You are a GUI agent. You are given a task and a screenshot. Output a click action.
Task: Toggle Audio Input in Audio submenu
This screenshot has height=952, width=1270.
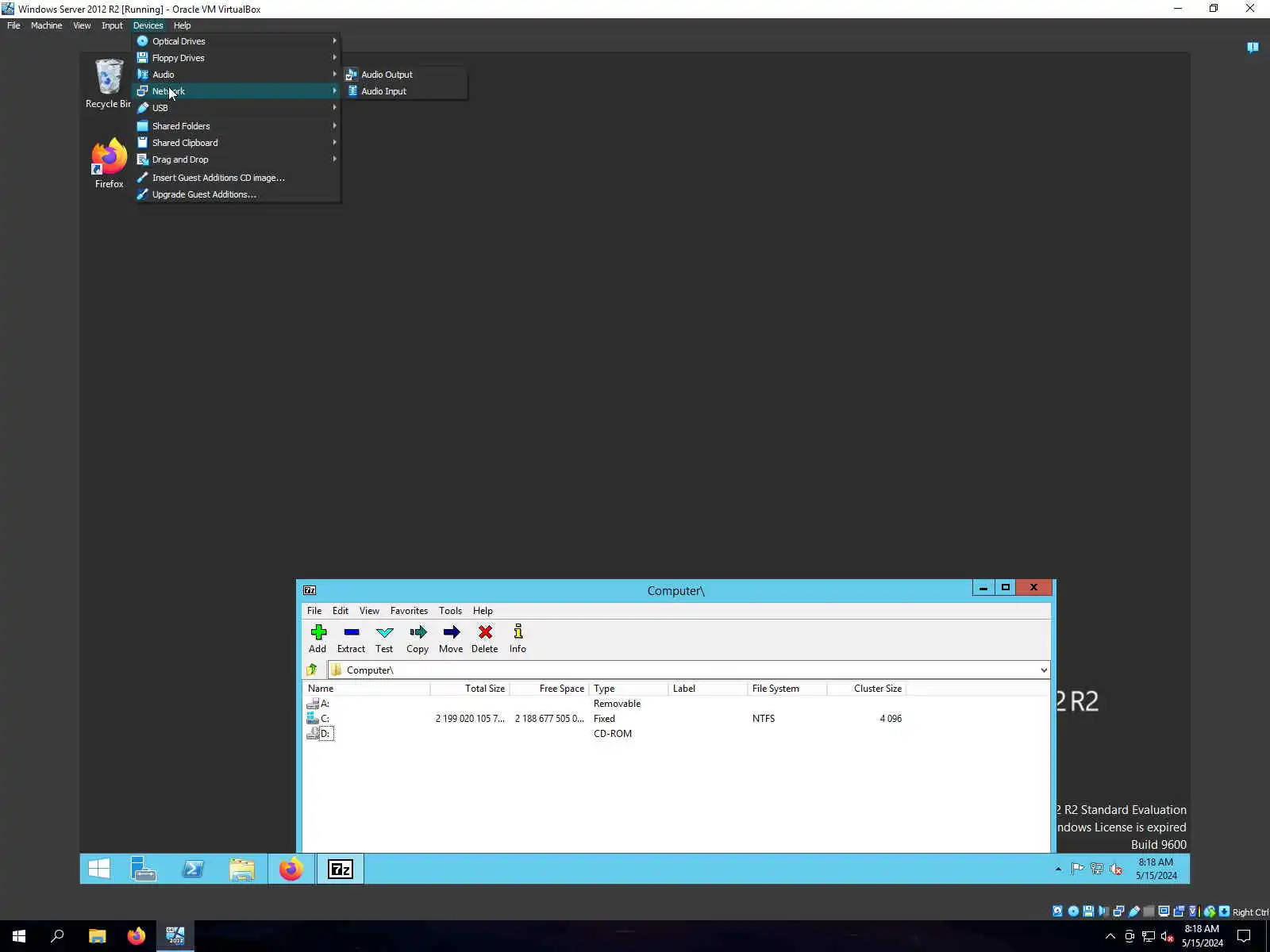tap(406, 91)
